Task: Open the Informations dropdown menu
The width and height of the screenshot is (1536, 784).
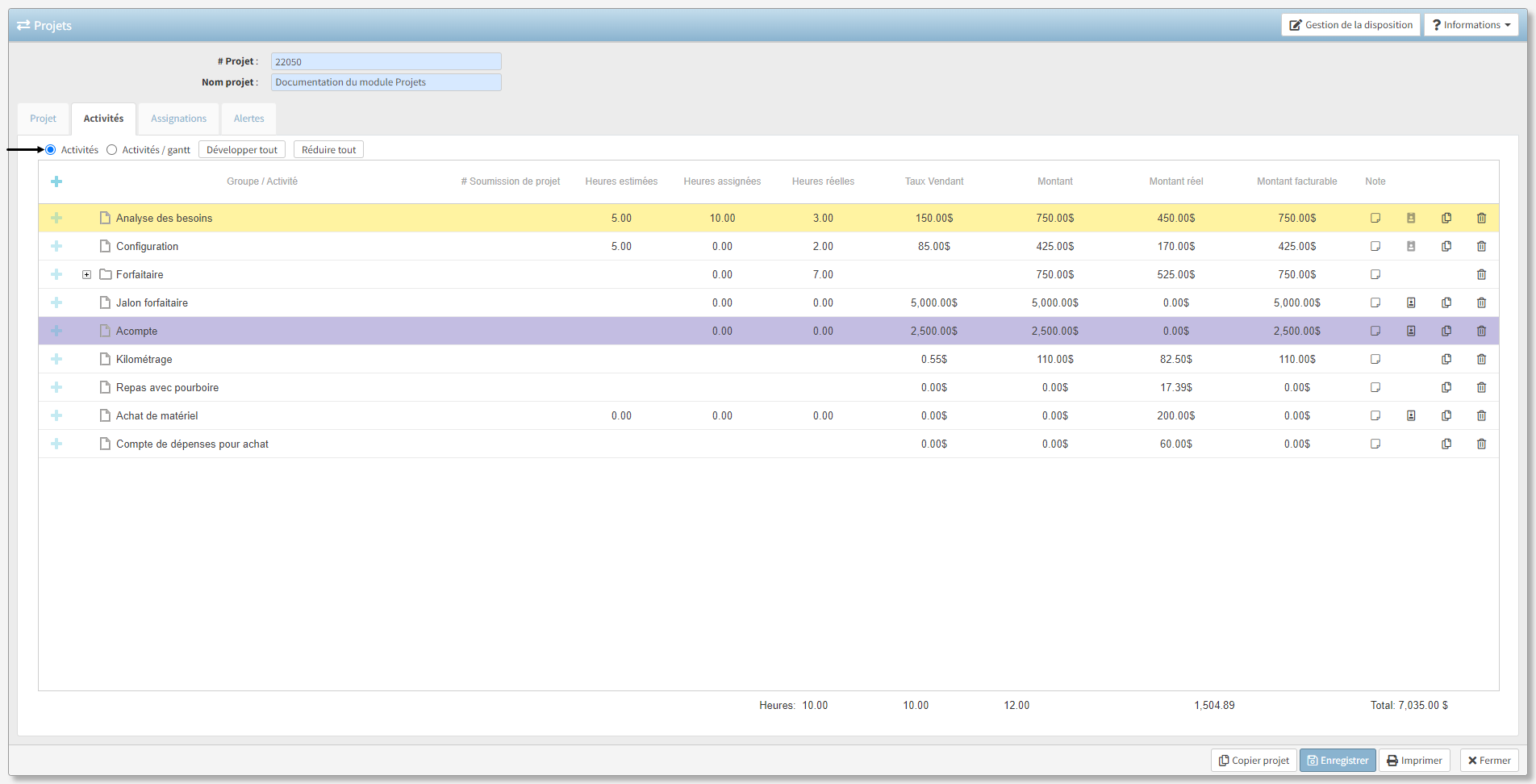Action: pyautogui.click(x=1471, y=25)
